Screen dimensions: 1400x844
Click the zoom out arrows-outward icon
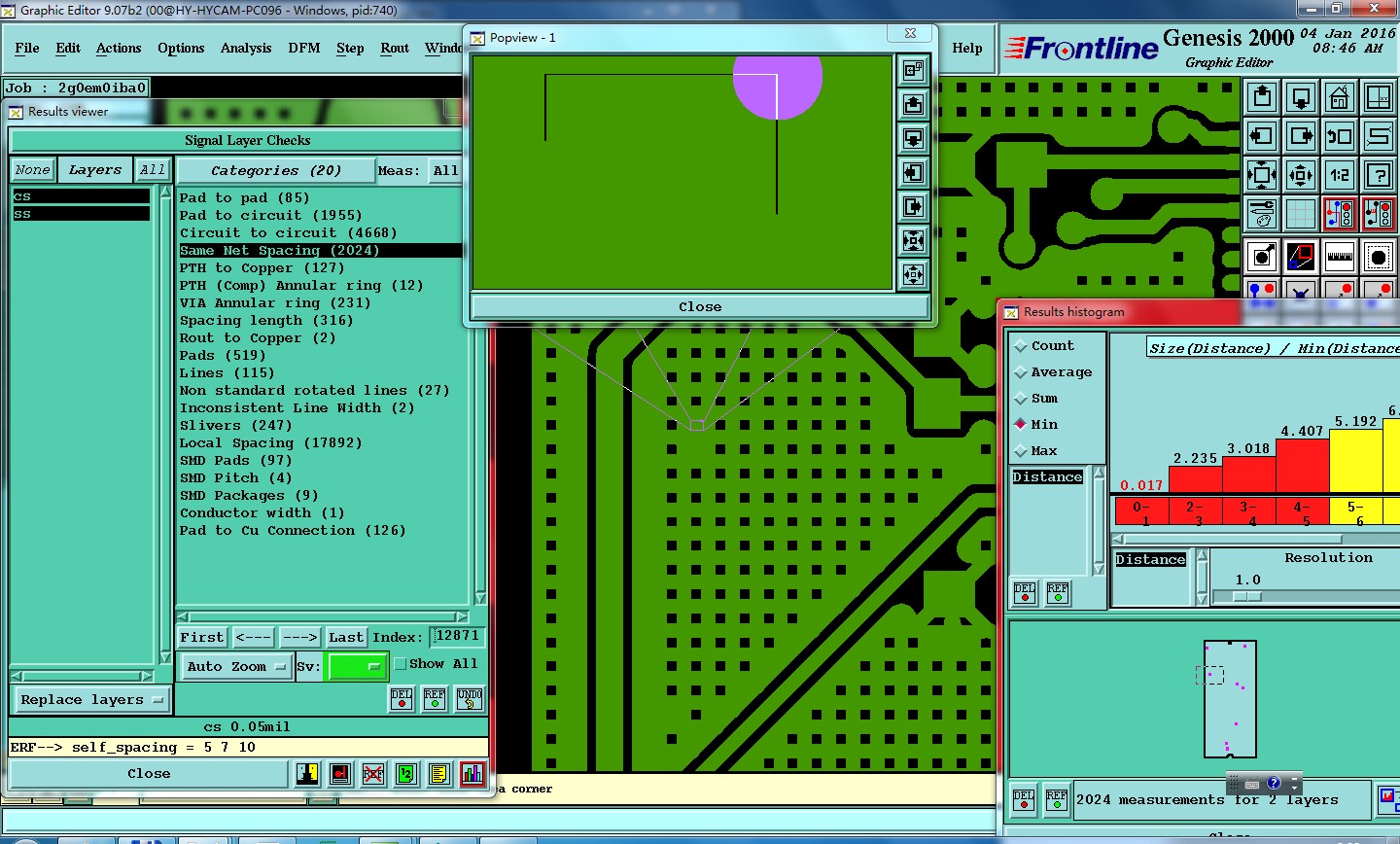[x=1301, y=176]
